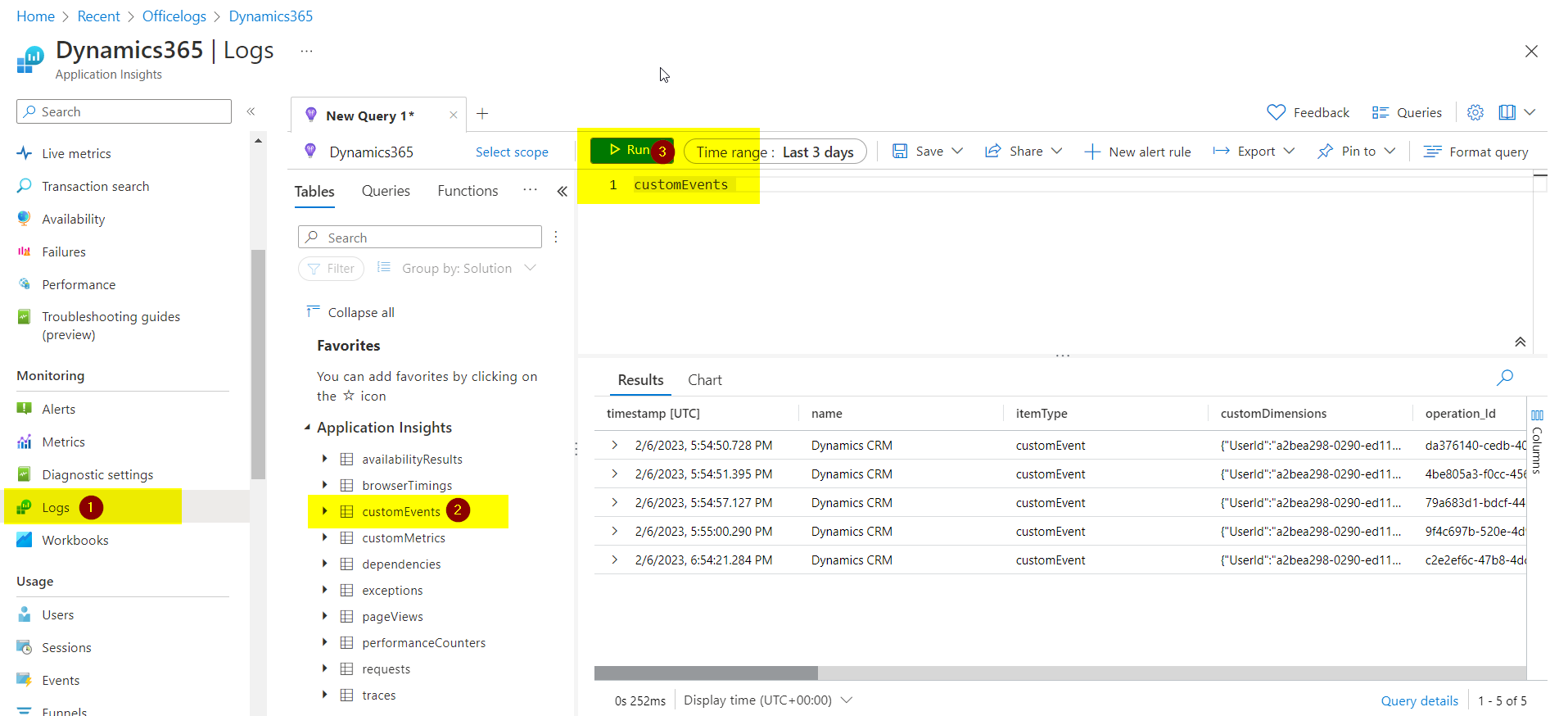Switch to the Chart tab
1568x716 pixels.
tap(704, 380)
